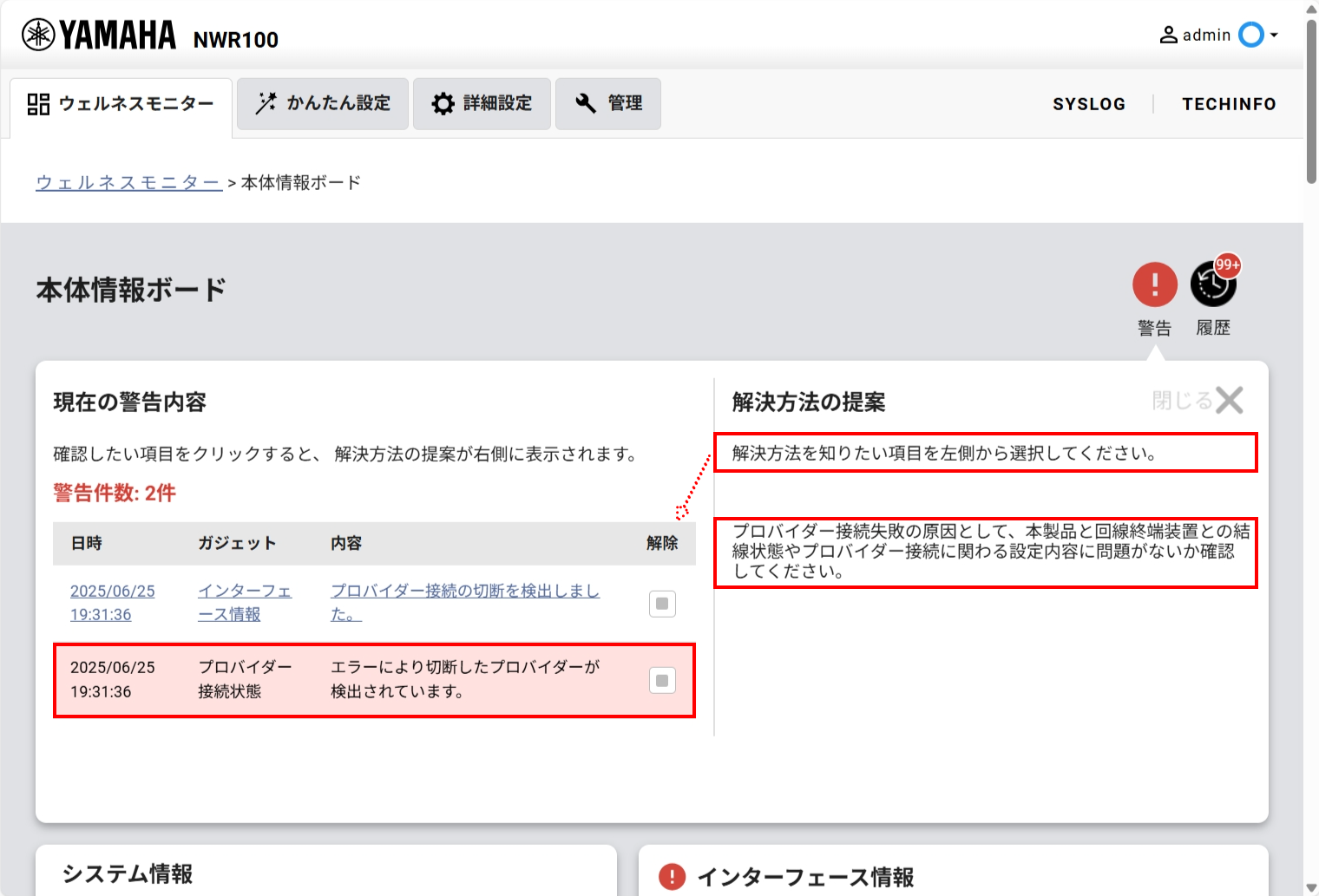The width and height of the screenshot is (1319, 896).
Task: Click the 管理 wrench icon
Action: [587, 102]
